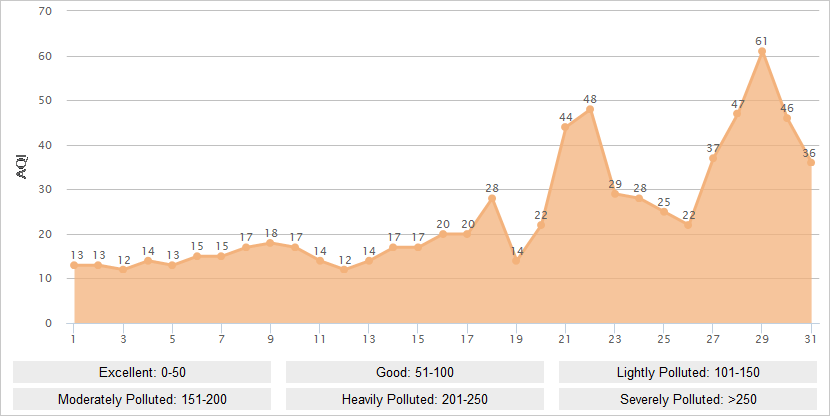
Task: Select the data point labeled 18
Action: point(270,243)
